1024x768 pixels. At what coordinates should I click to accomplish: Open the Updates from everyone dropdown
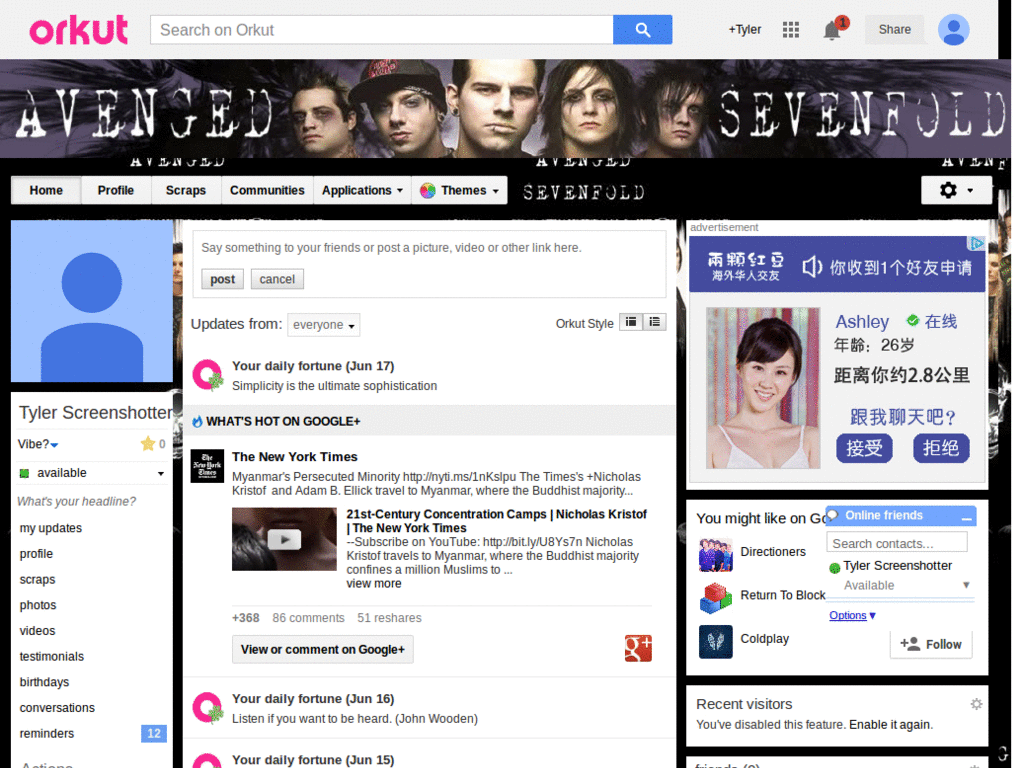click(x=324, y=325)
